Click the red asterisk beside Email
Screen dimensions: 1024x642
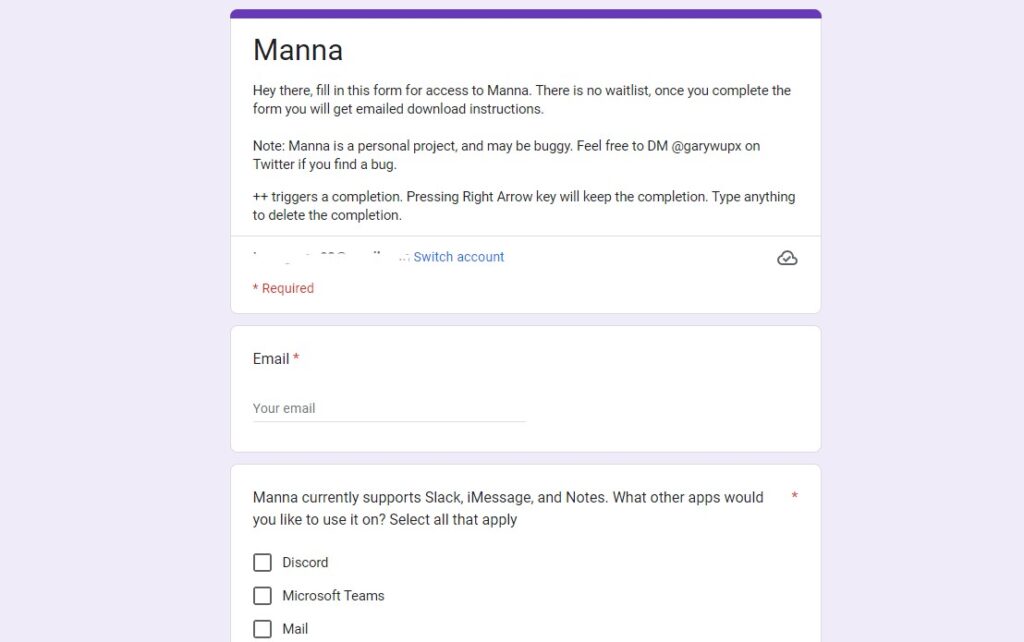pyautogui.click(x=296, y=359)
